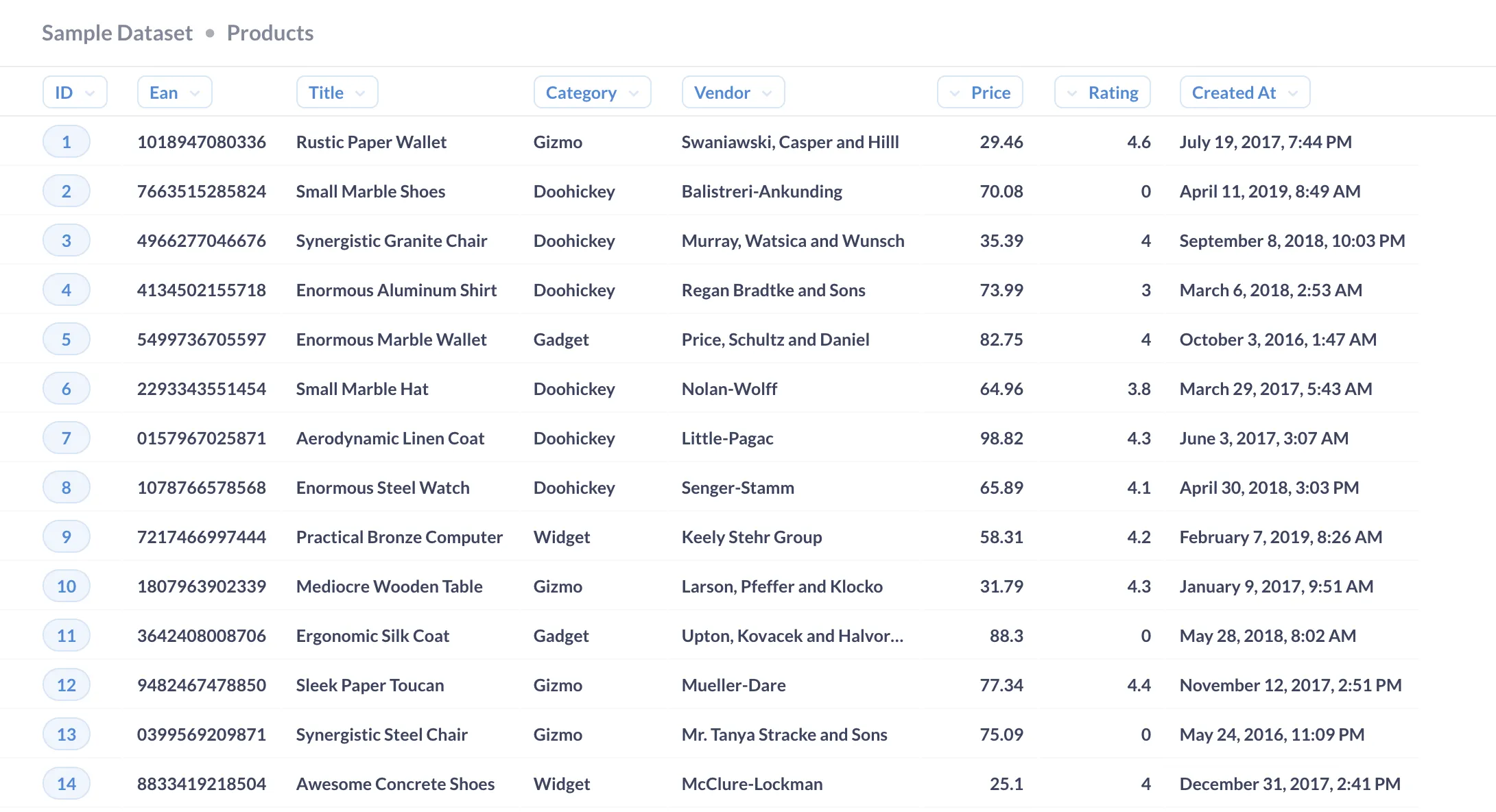1496x812 pixels.
Task: Click the Products breadcrumb
Action: 270,33
